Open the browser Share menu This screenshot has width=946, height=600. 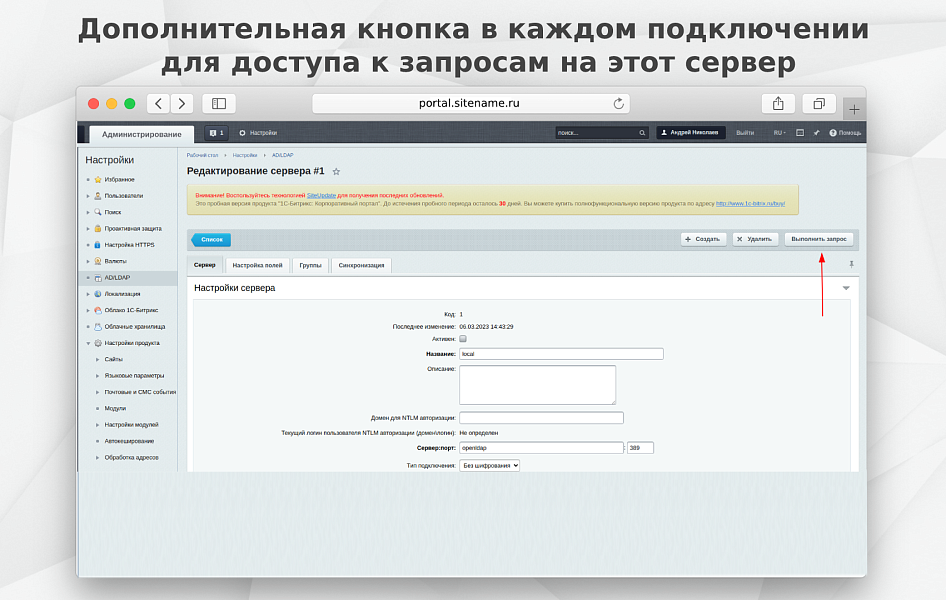(x=778, y=103)
